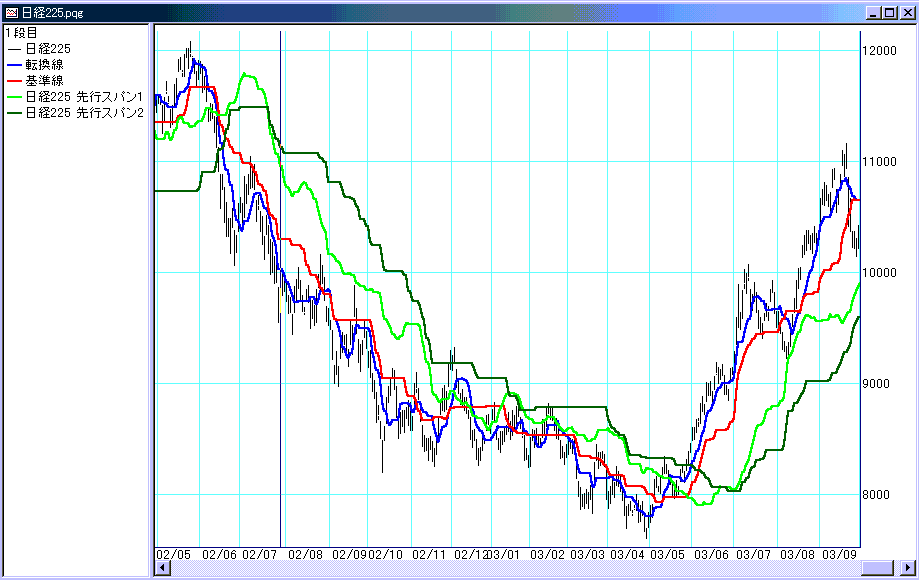This screenshot has width=919, height=580.
Task: Click the red 基準線 color line sample
Action: (14, 81)
